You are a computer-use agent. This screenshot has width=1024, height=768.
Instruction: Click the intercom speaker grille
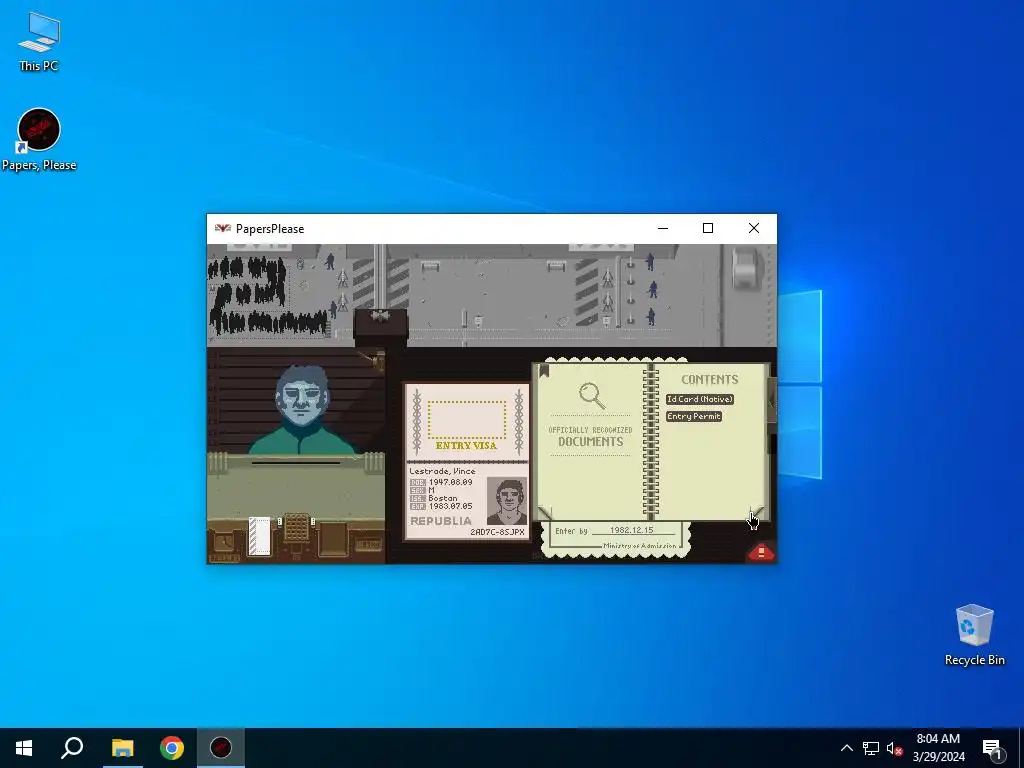pos(296,527)
